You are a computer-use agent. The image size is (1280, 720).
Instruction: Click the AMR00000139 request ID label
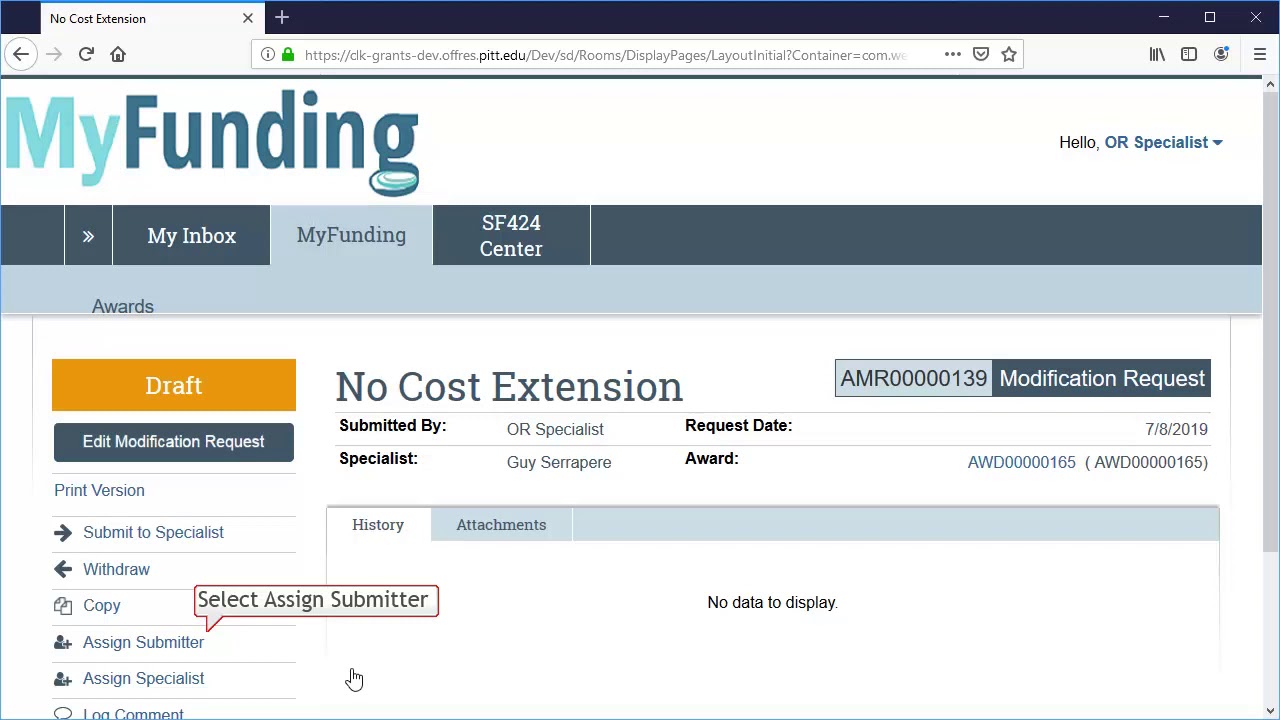[x=913, y=378]
